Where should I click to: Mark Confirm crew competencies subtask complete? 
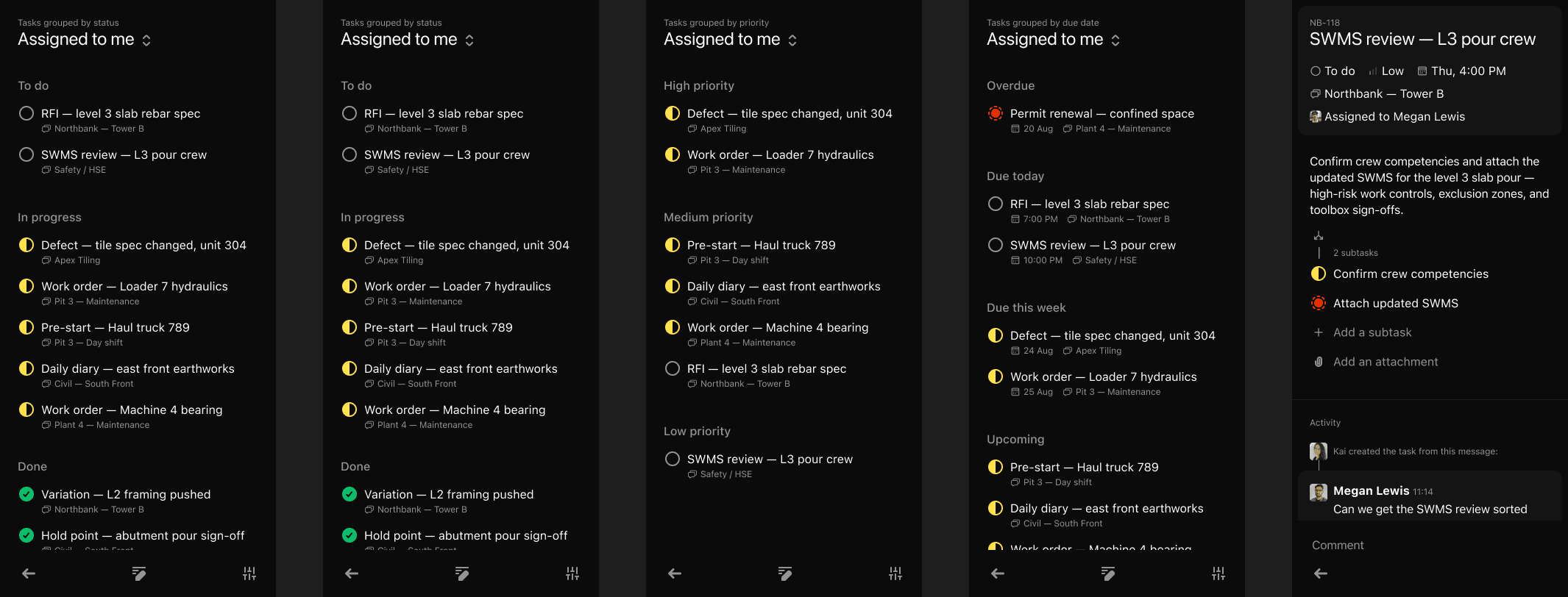pos(1319,274)
